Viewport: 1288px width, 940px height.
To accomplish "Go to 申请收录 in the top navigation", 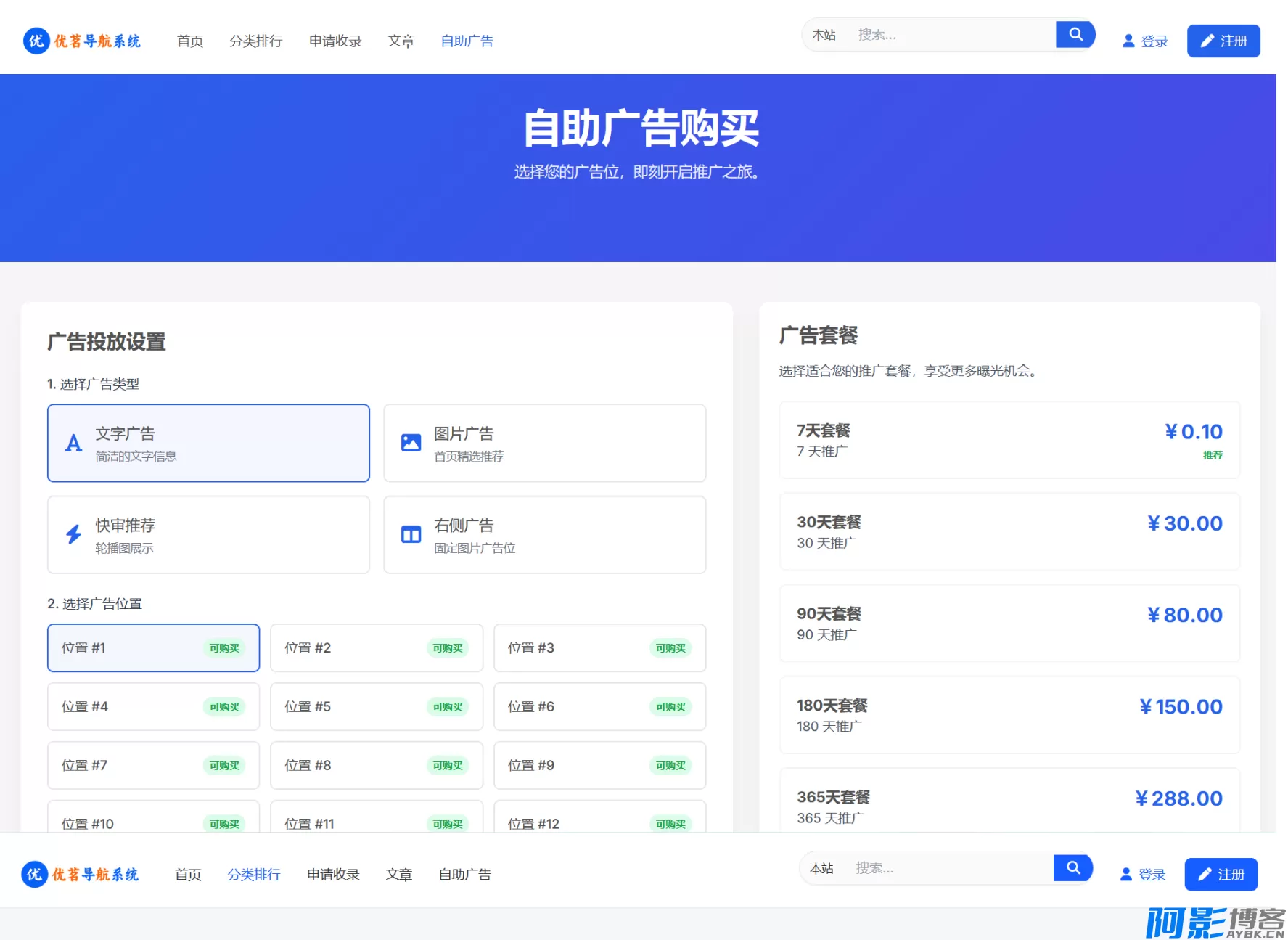I will (335, 41).
